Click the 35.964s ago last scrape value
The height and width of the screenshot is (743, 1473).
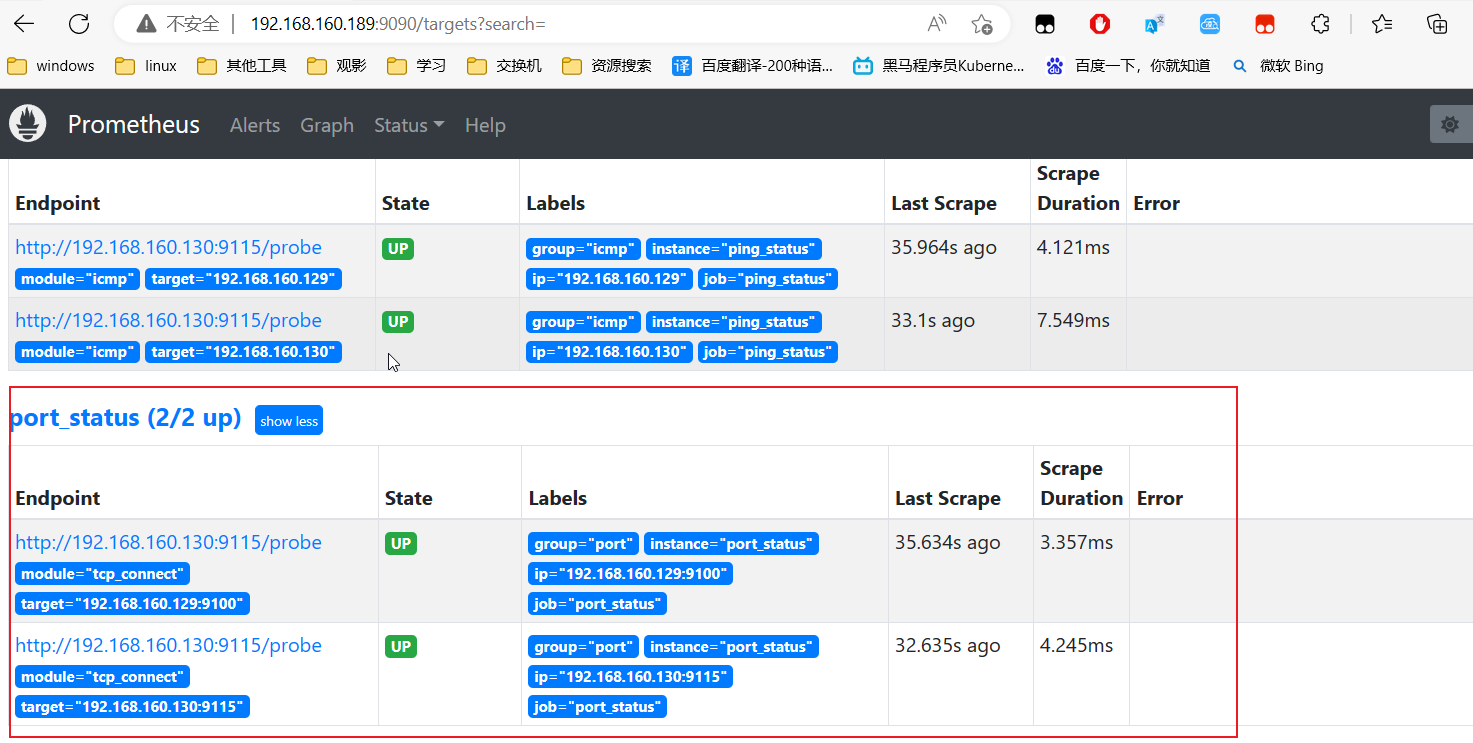(x=944, y=247)
